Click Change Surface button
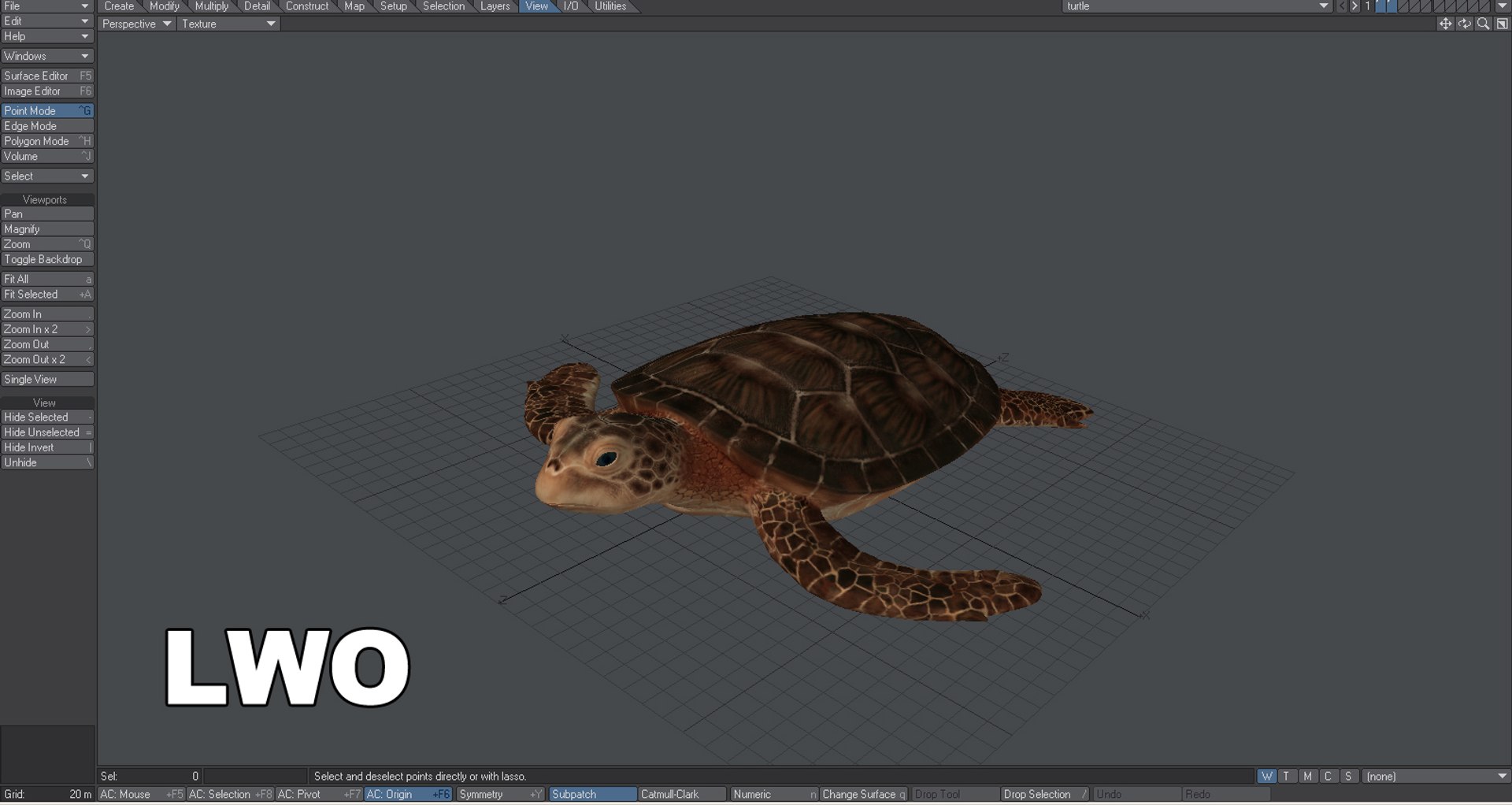Image resolution: width=1512 pixels, height=805 pixels. pos(864,795)
